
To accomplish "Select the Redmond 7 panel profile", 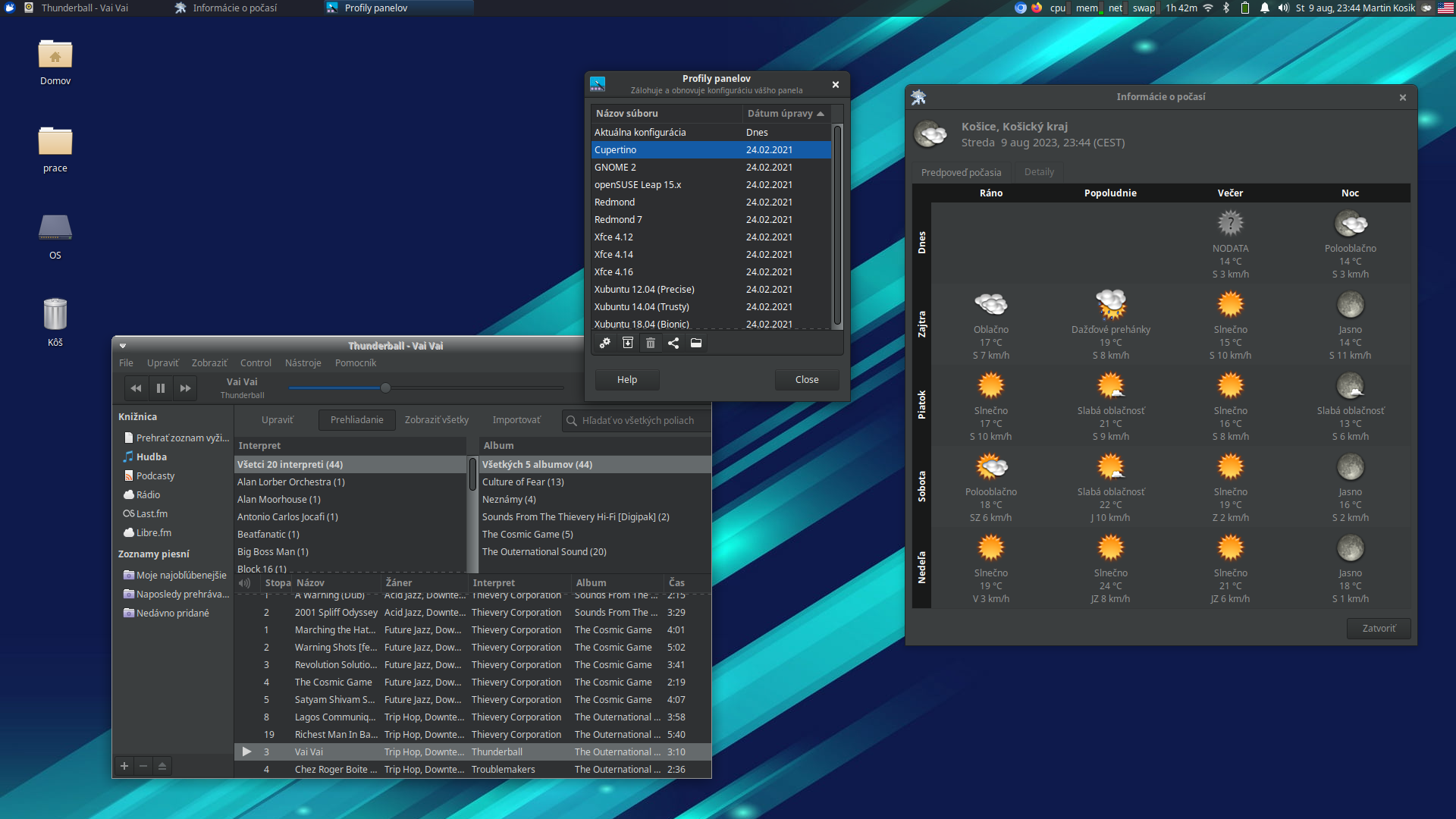I will (711, 220).
